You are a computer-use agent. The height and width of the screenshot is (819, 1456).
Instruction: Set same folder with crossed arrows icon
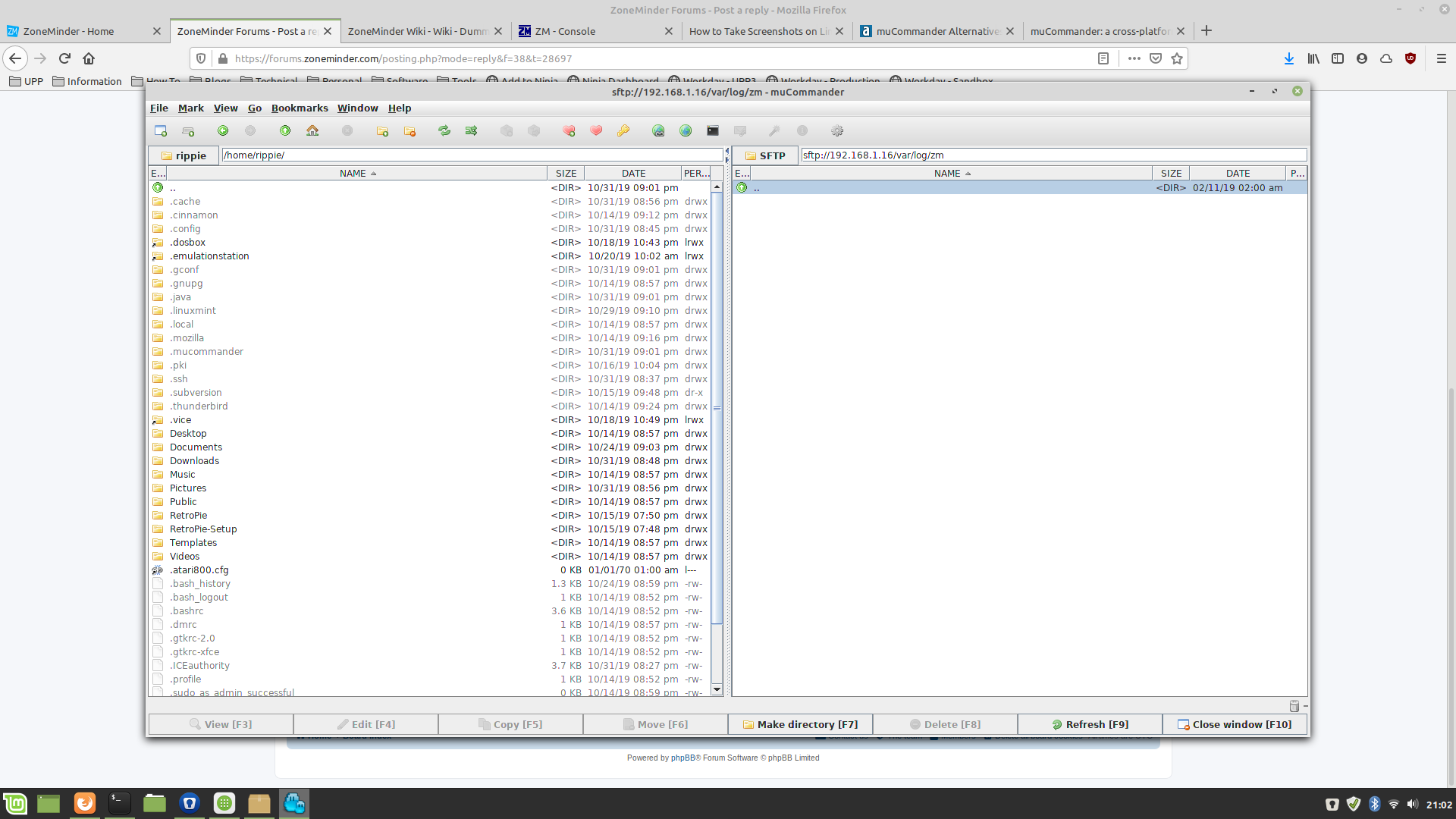472,130
